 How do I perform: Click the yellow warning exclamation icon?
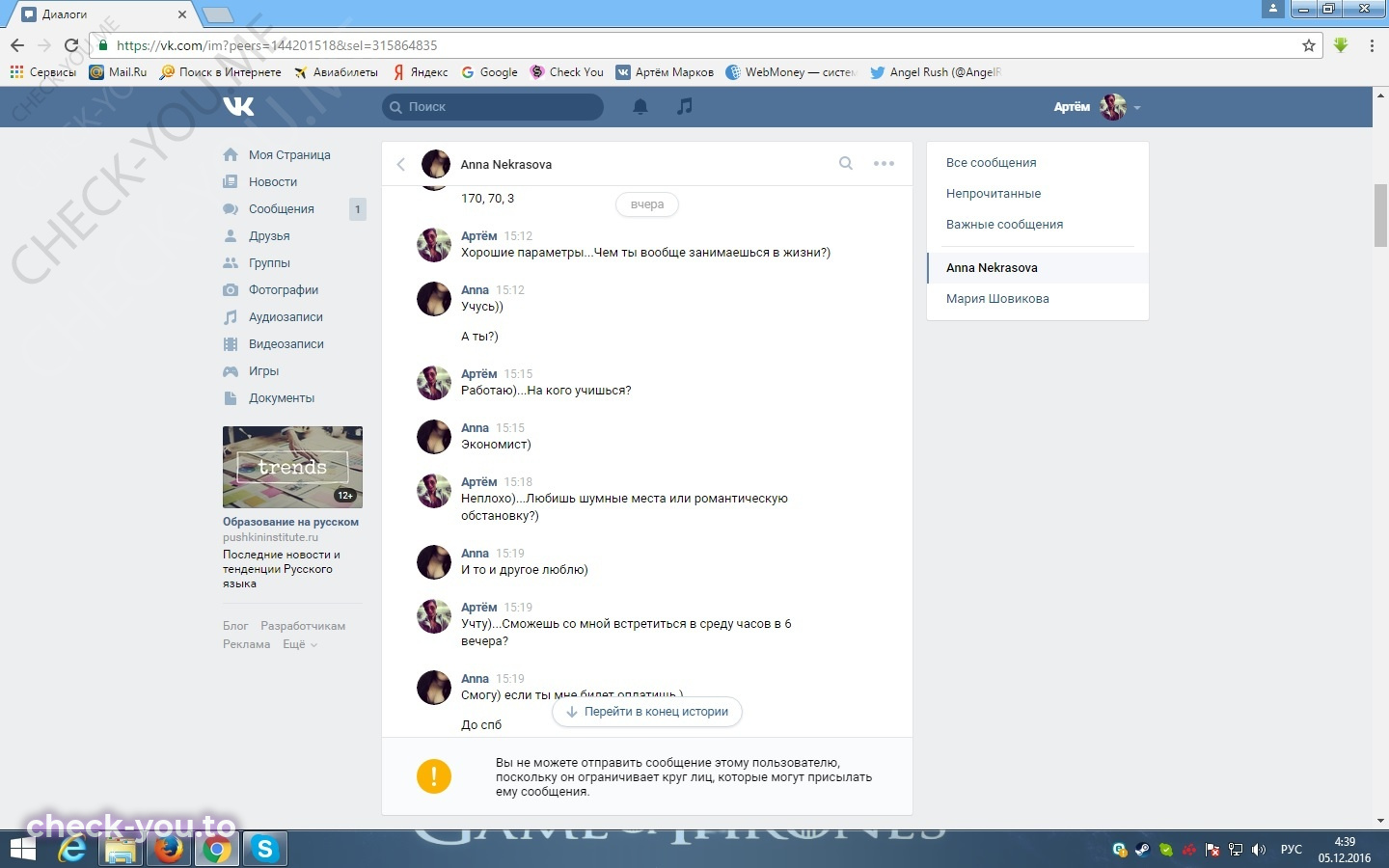click(x=434, y=776)
